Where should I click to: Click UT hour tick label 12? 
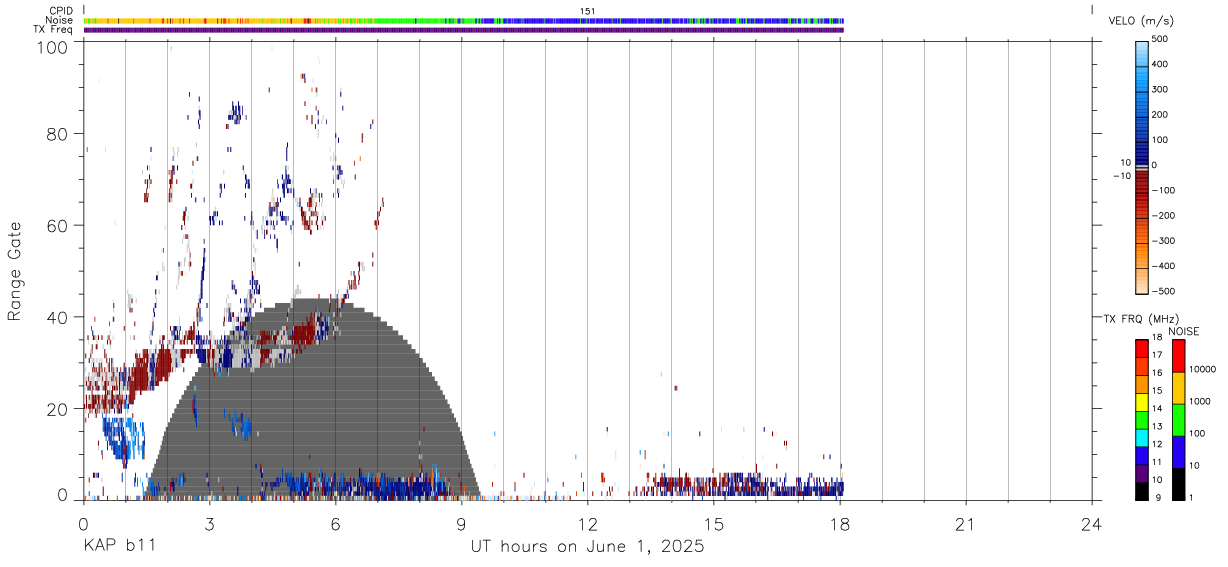[587, 524]
